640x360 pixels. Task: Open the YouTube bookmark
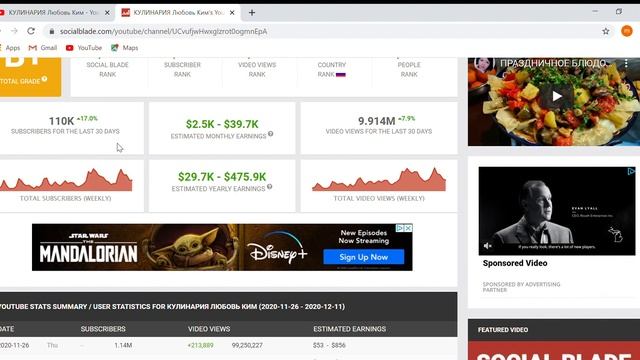(84, 48)
